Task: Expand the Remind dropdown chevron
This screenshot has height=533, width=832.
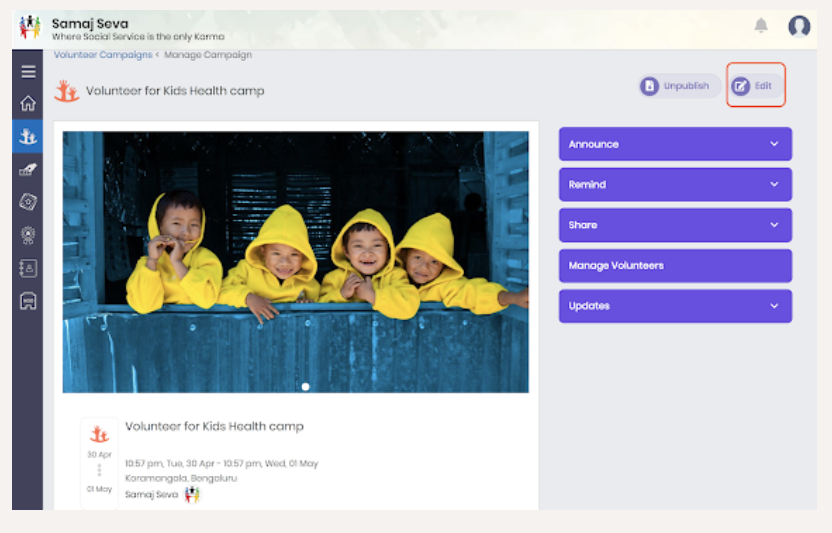Action: (x=774, y=184)
